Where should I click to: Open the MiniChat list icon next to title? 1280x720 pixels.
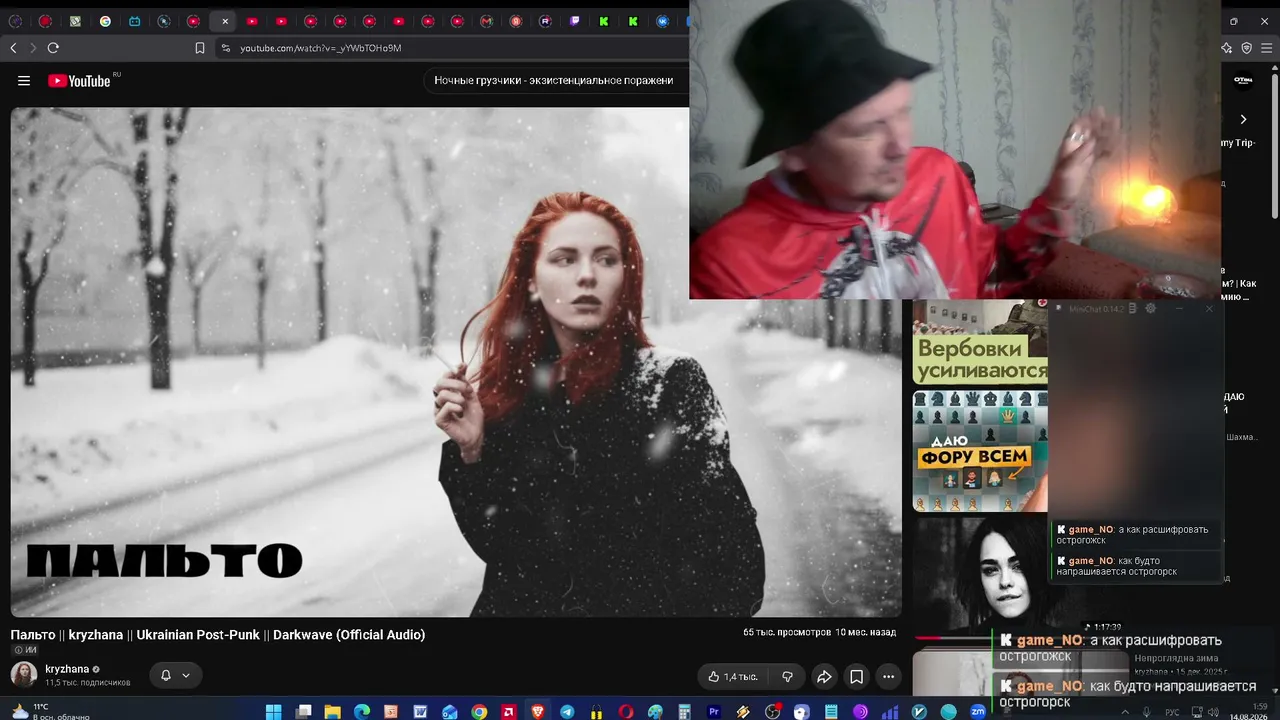coord(1132,309)
